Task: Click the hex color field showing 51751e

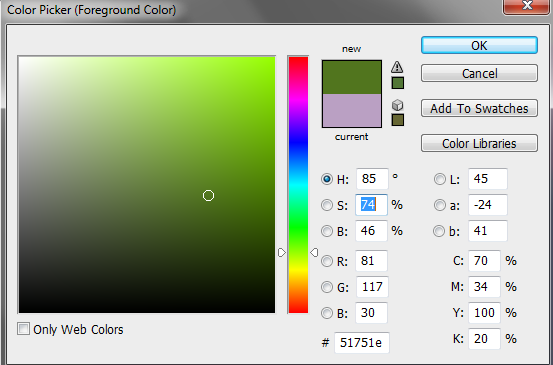Action: [x=362, y=343]
